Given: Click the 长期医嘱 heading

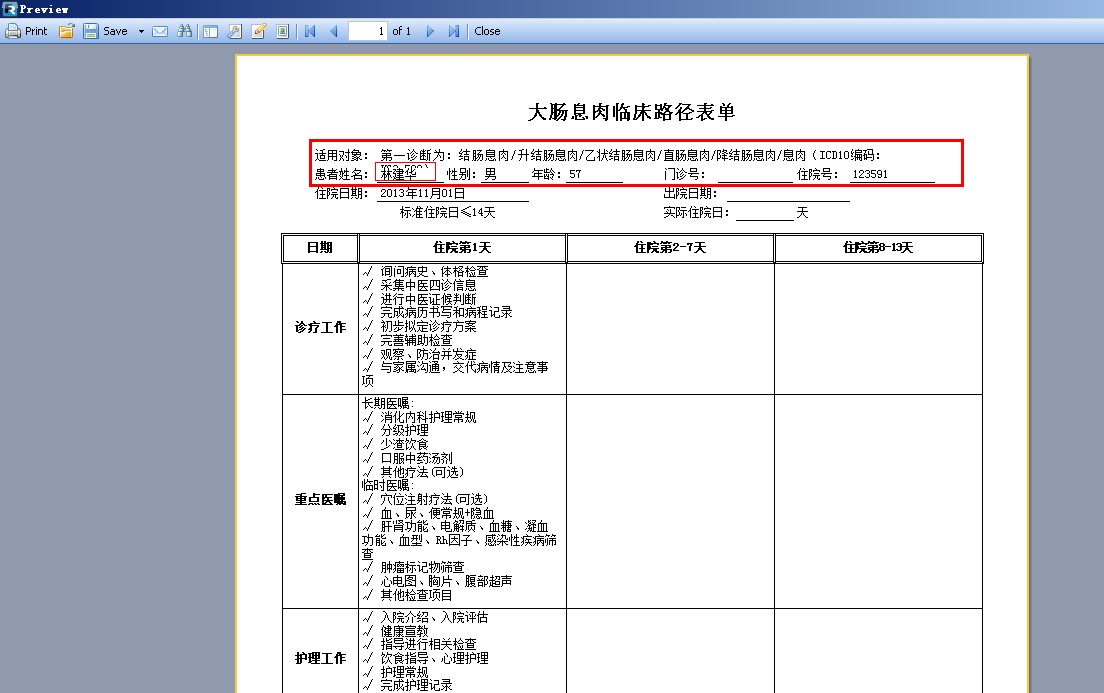Looking at the screenshot, I should tap(387, 403).
